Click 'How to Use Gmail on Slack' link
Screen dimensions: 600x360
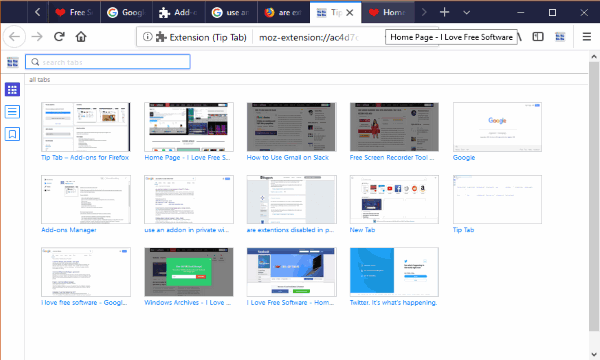[288, 157]
